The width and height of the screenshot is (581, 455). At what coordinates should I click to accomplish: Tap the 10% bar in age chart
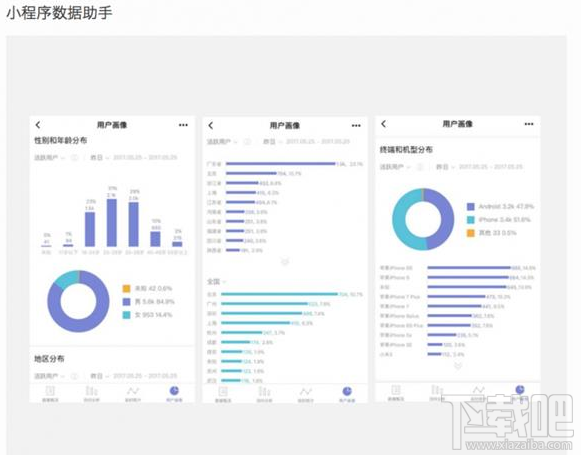coord(155,239)
